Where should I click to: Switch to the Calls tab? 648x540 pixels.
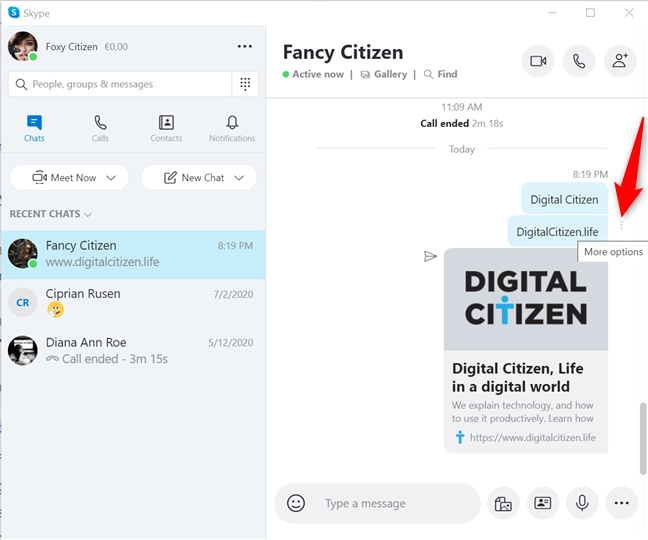[100, 128]
